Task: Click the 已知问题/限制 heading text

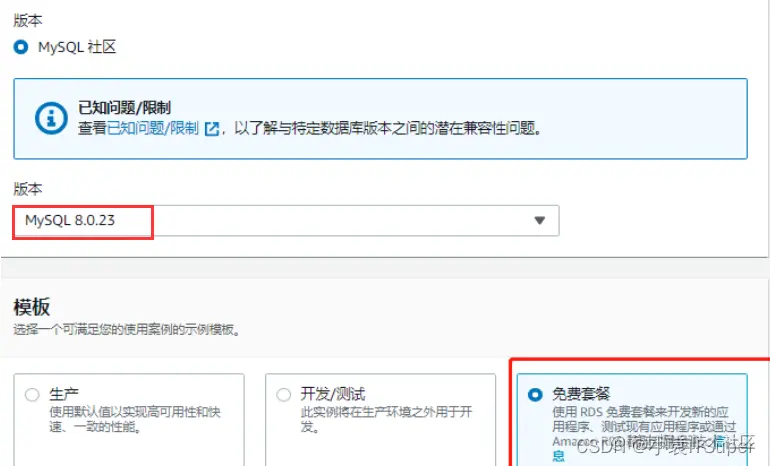Action: 124,108
